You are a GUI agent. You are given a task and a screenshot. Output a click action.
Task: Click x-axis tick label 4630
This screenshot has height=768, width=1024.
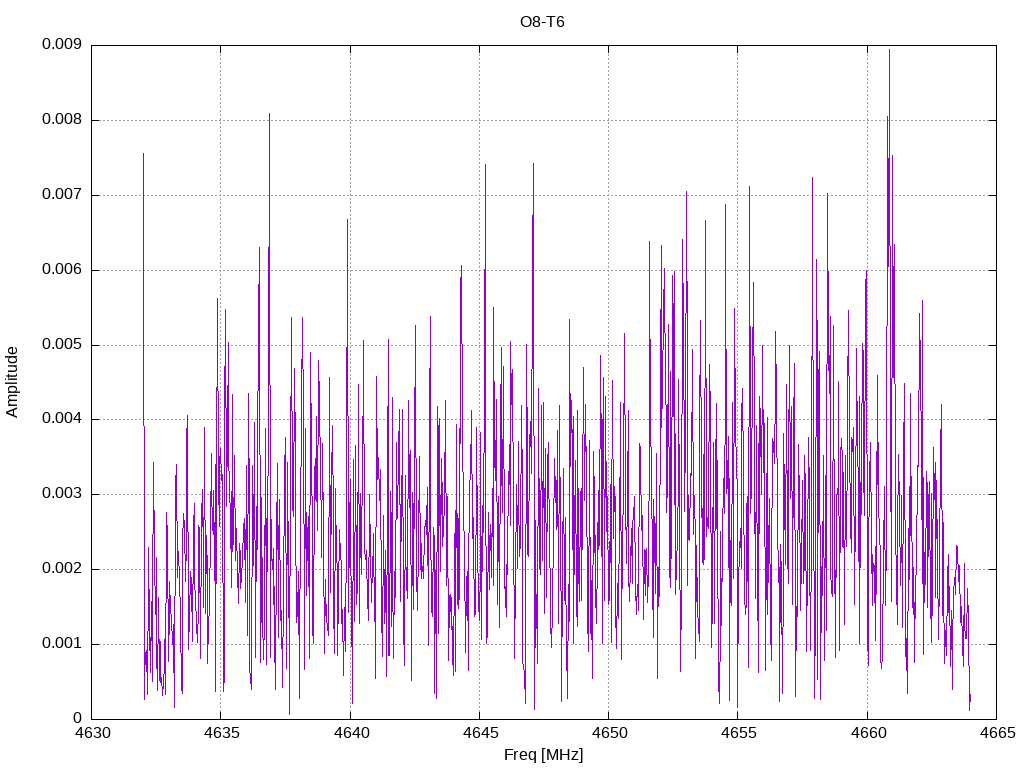click(x=92, y=733)
